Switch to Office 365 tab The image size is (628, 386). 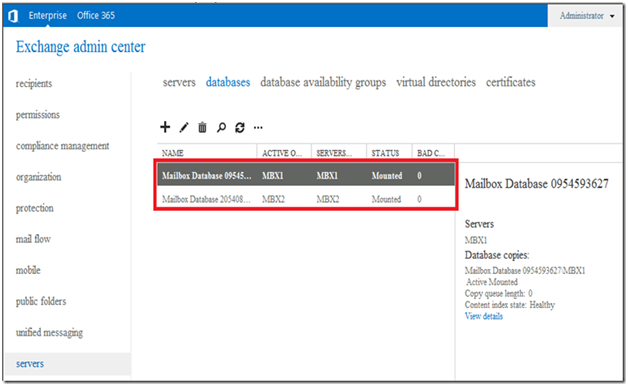pyautogui.click(x=96, y=16)
